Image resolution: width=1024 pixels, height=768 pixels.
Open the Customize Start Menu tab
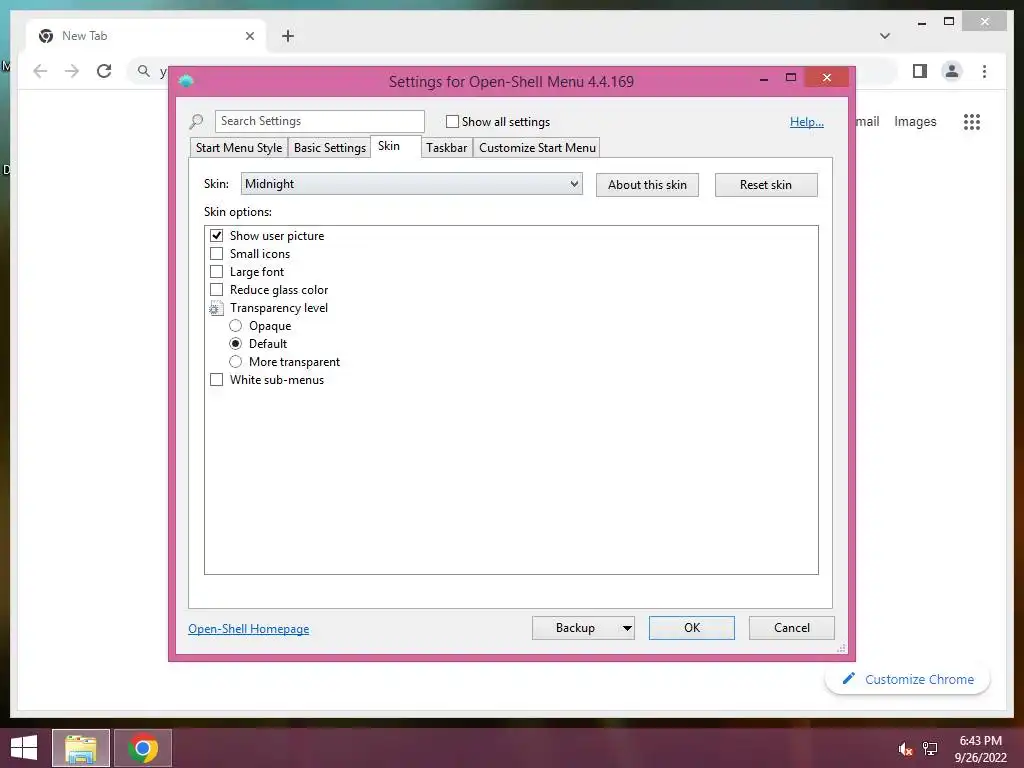tap(537, 148)
